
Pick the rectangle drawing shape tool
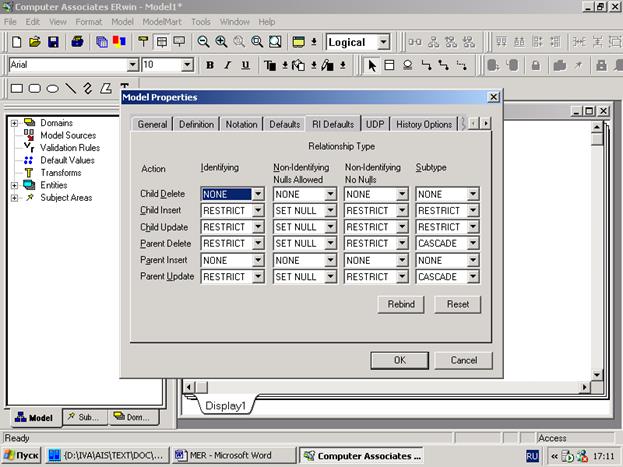coord(18,89)
